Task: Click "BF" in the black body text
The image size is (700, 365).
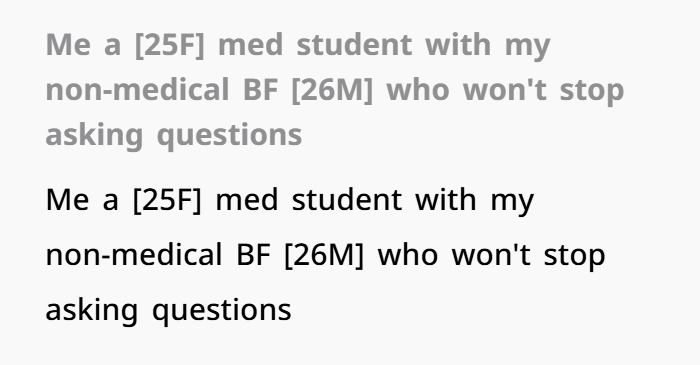Action: click(254, 255)
